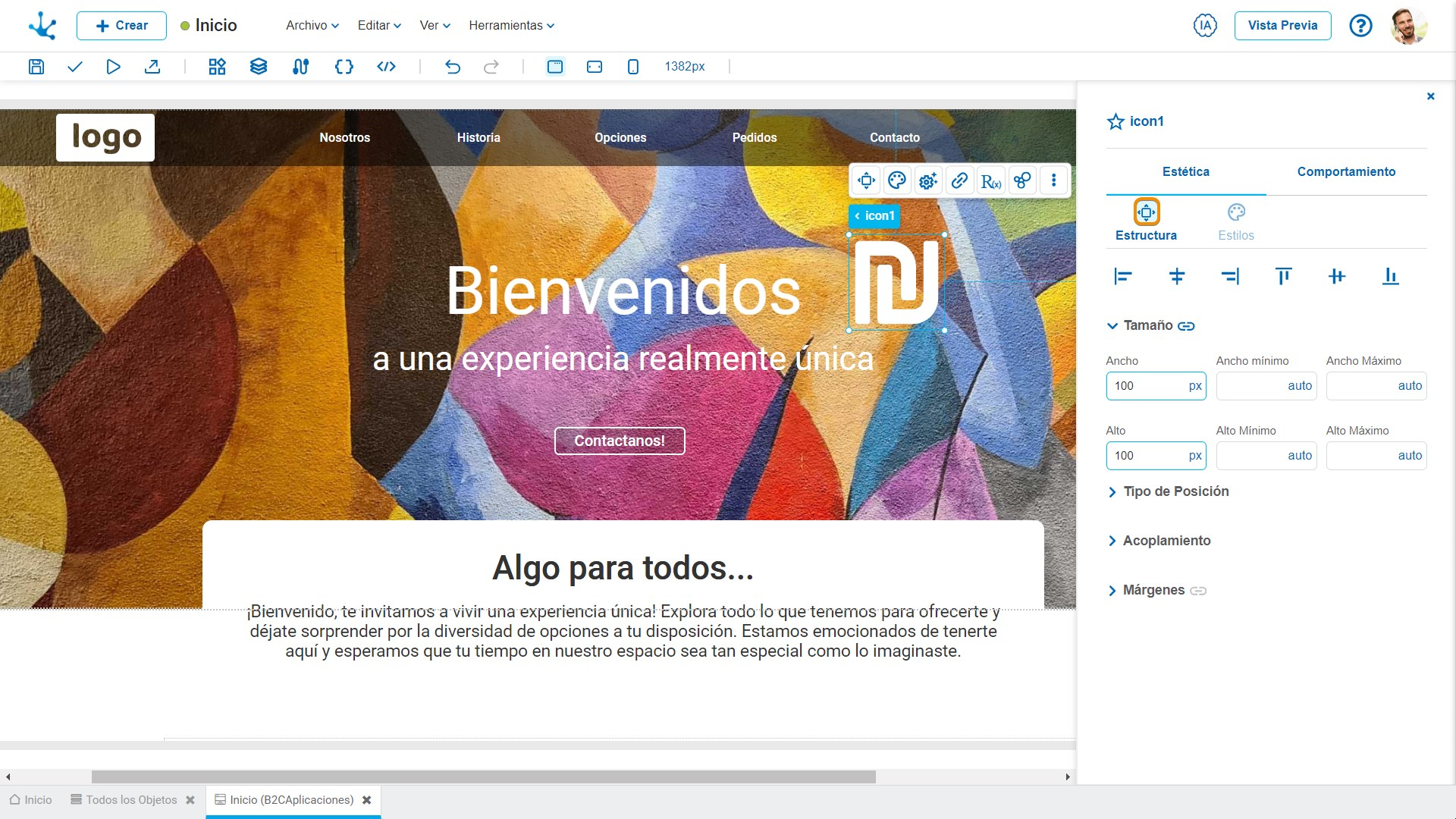Collapse the Tamaño section
The image size is (1456, 819).
[x=1112, y=326]
